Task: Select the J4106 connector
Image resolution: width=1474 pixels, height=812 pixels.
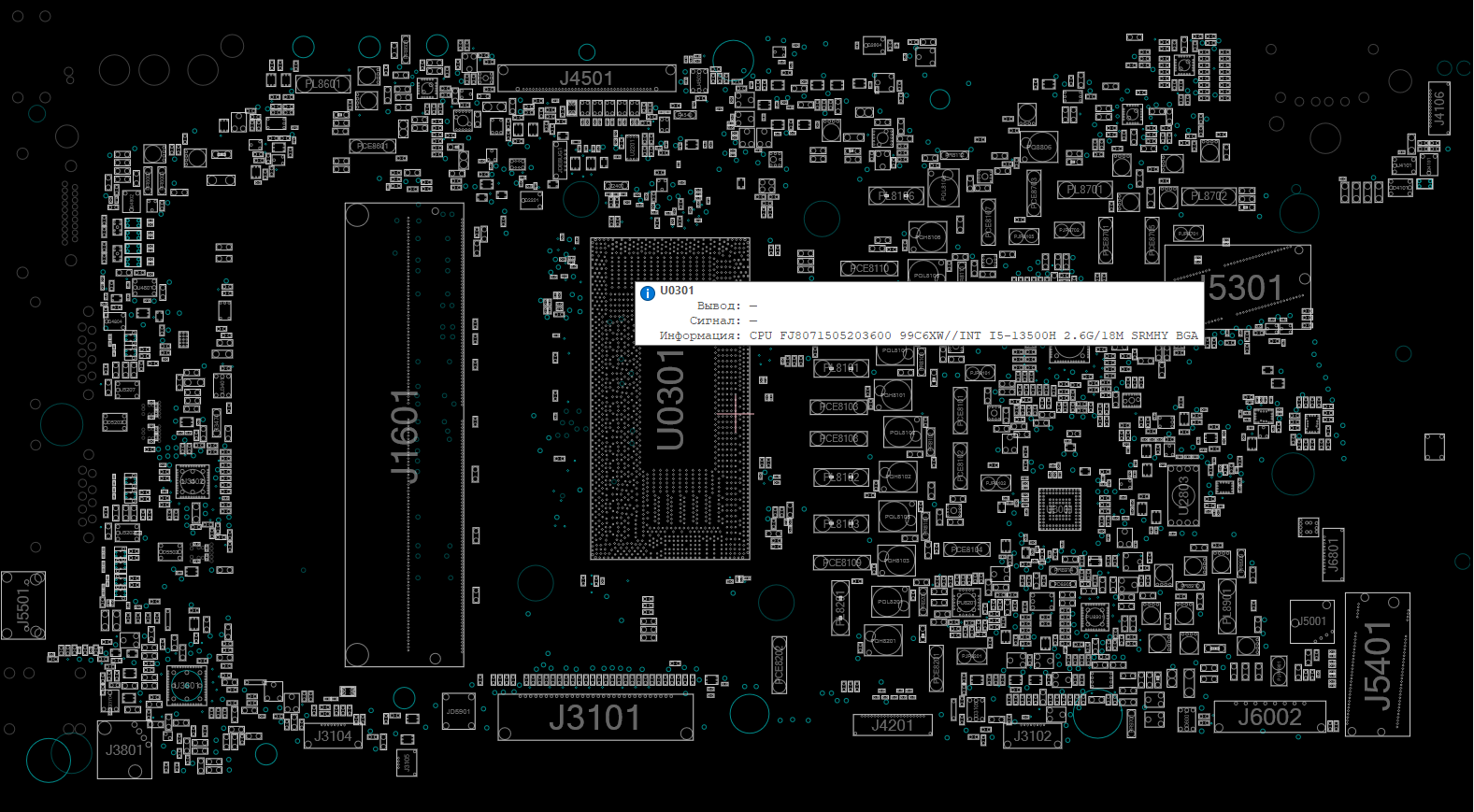Action: (1438, 108)
